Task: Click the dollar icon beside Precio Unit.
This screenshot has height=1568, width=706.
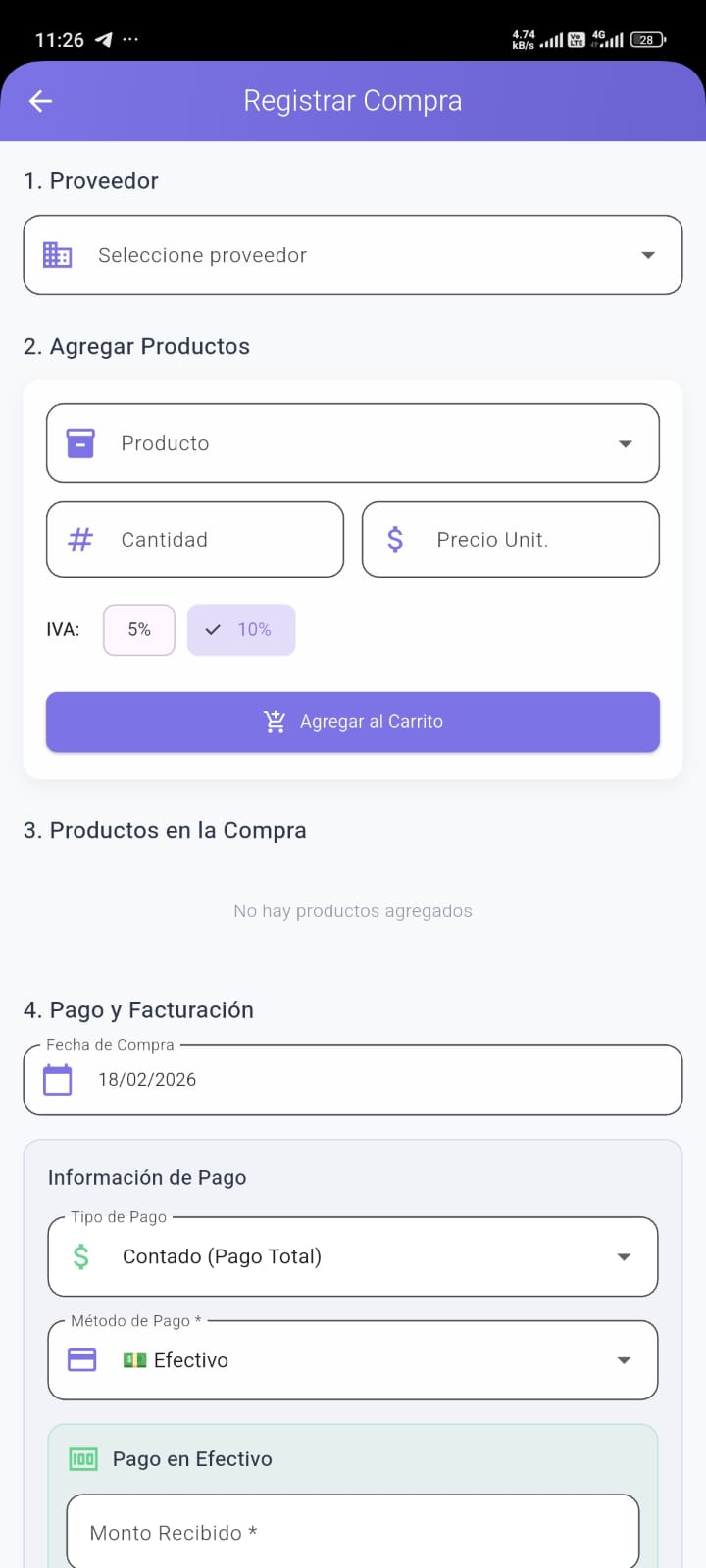Action: (x=395, y=539)
